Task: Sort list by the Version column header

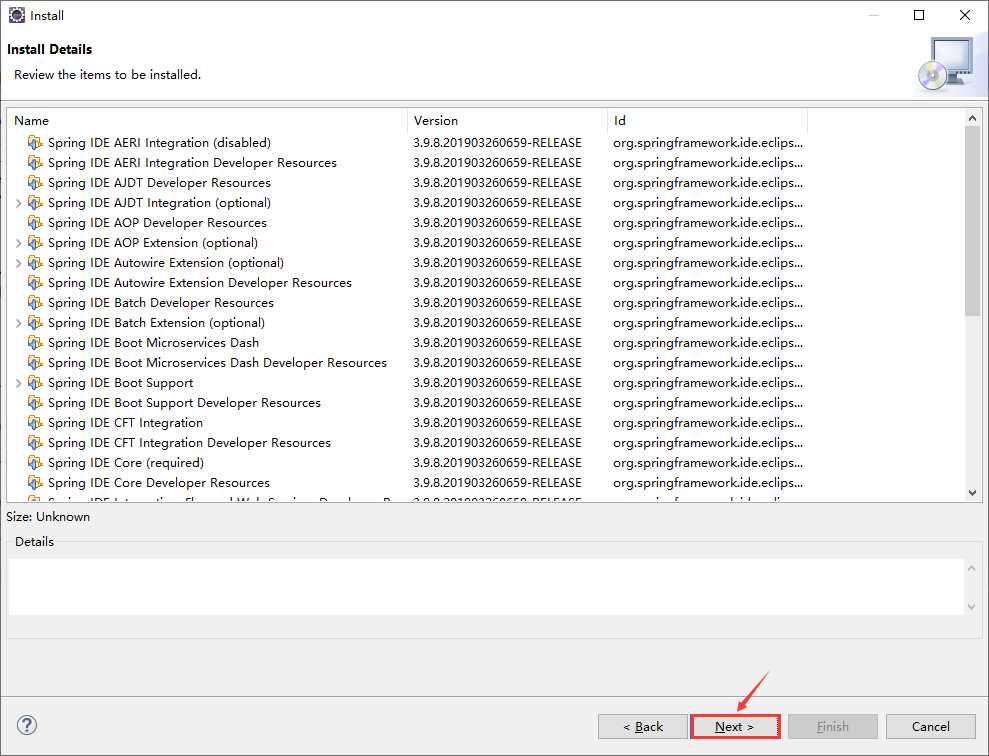Action: coord(507,120)
